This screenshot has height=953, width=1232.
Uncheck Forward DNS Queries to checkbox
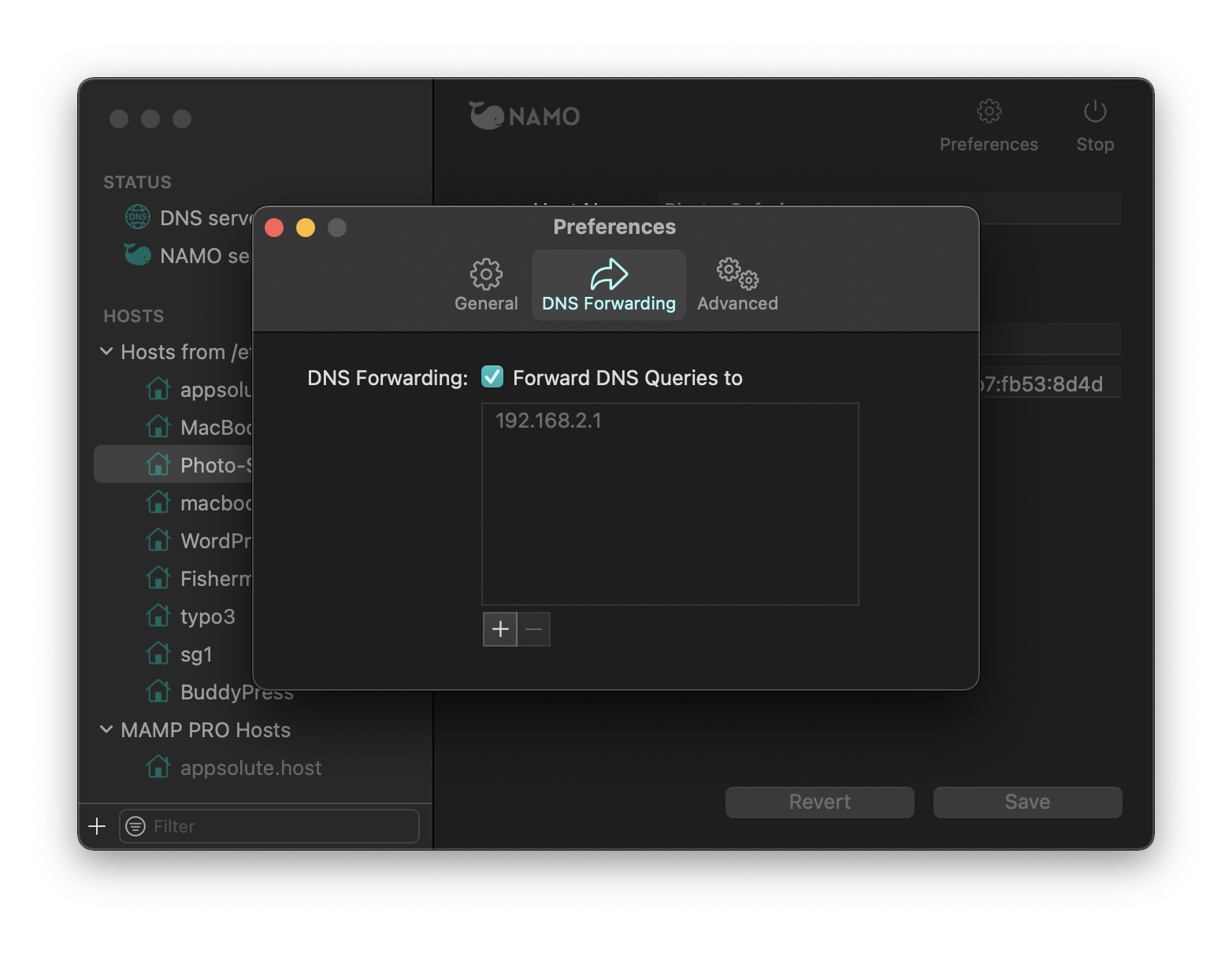point(492,377)
